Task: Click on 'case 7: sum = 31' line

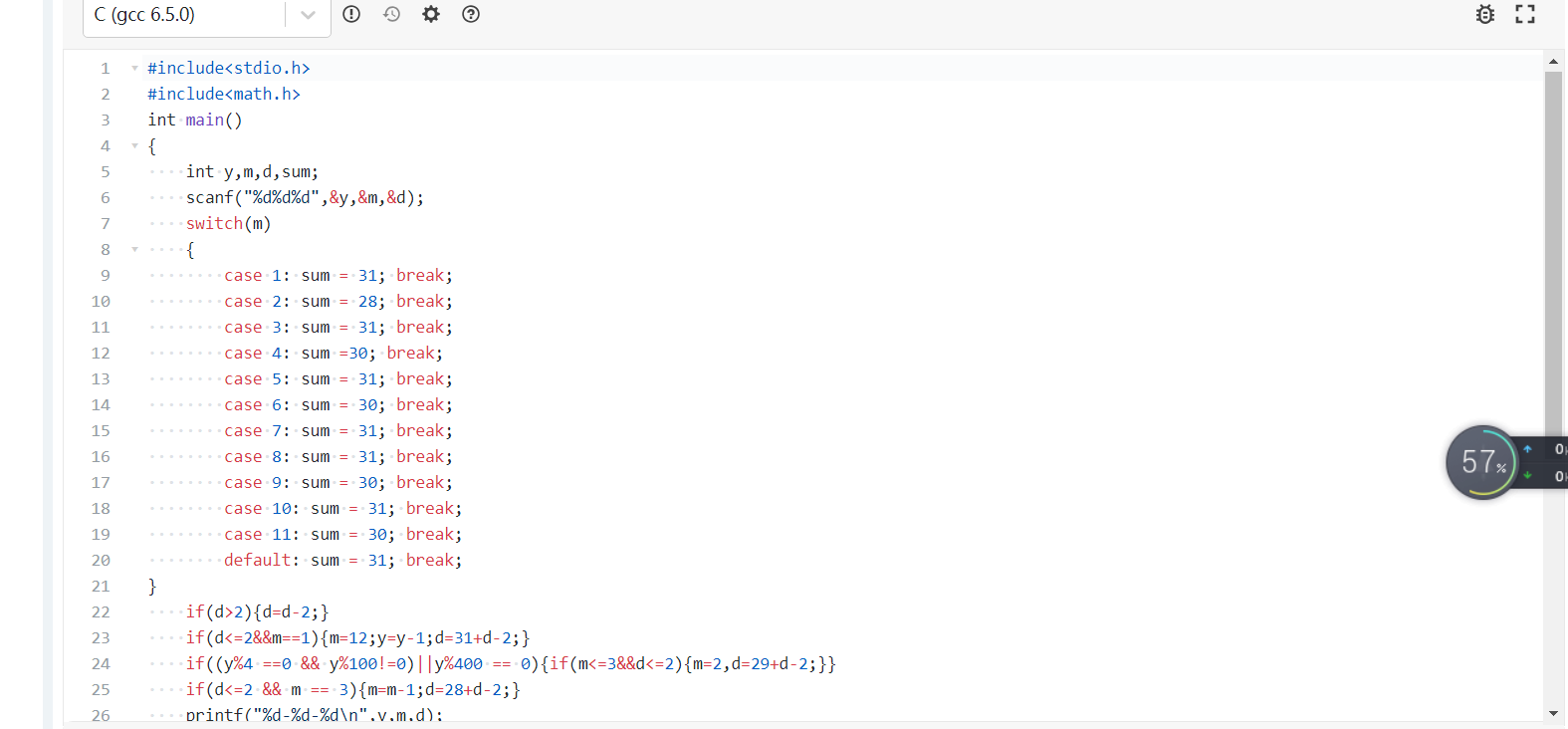Action: [x=338, y=430]
